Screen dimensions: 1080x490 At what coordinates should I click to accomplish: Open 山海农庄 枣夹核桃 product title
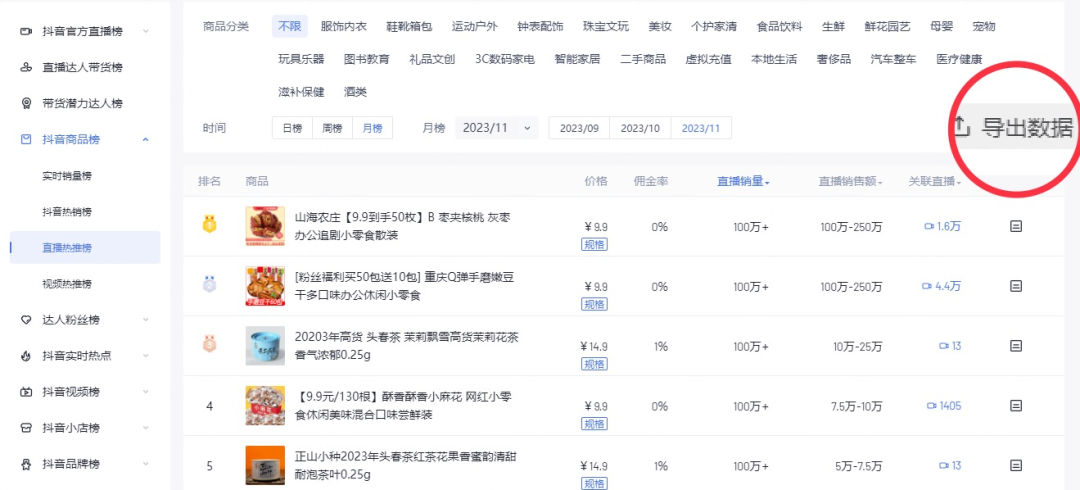[403, 226]
